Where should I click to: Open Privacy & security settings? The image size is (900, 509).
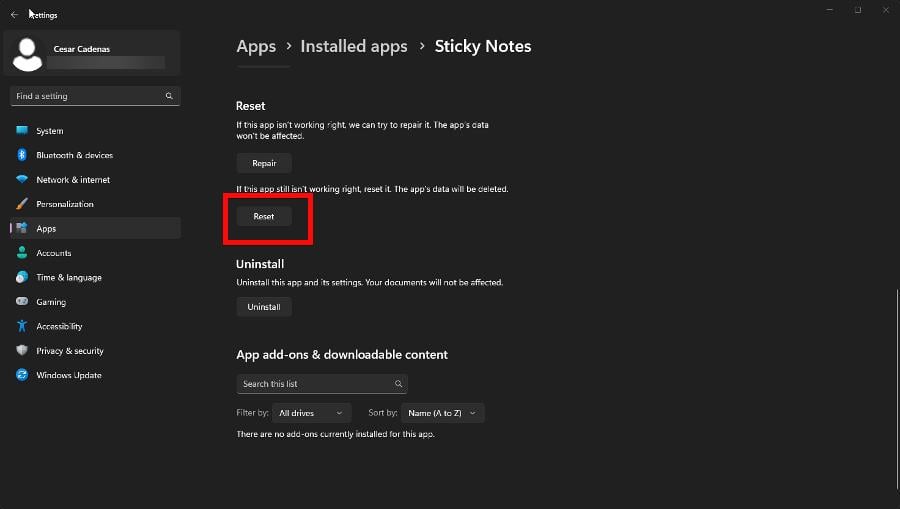[x=95, y=351]
